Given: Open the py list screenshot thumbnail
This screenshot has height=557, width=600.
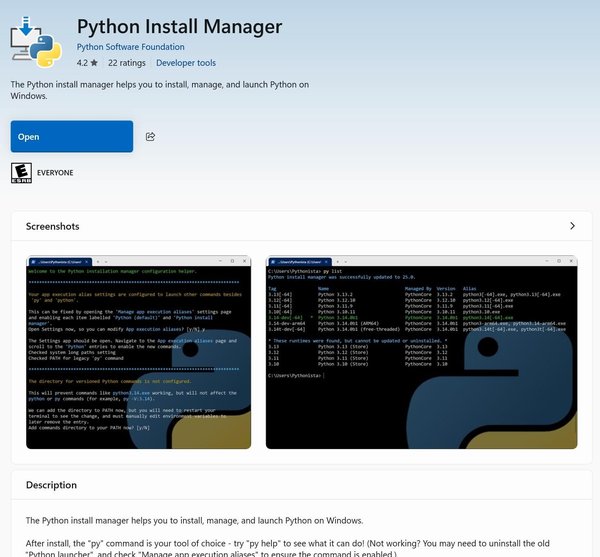Looking at the screenshot, I should click(x=421, y=352).
